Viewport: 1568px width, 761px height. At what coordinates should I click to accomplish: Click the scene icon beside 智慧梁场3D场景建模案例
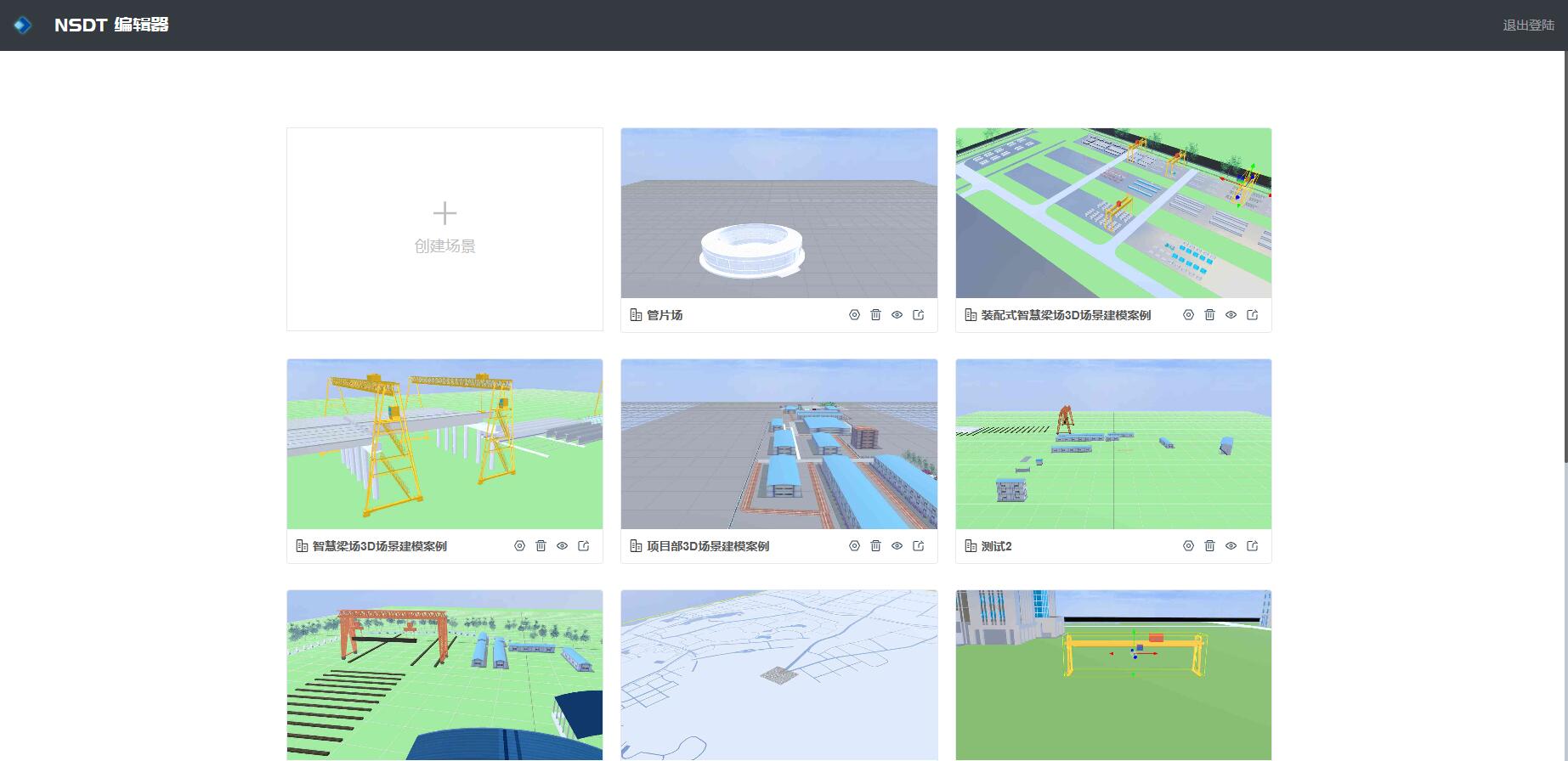click(302, 546)
